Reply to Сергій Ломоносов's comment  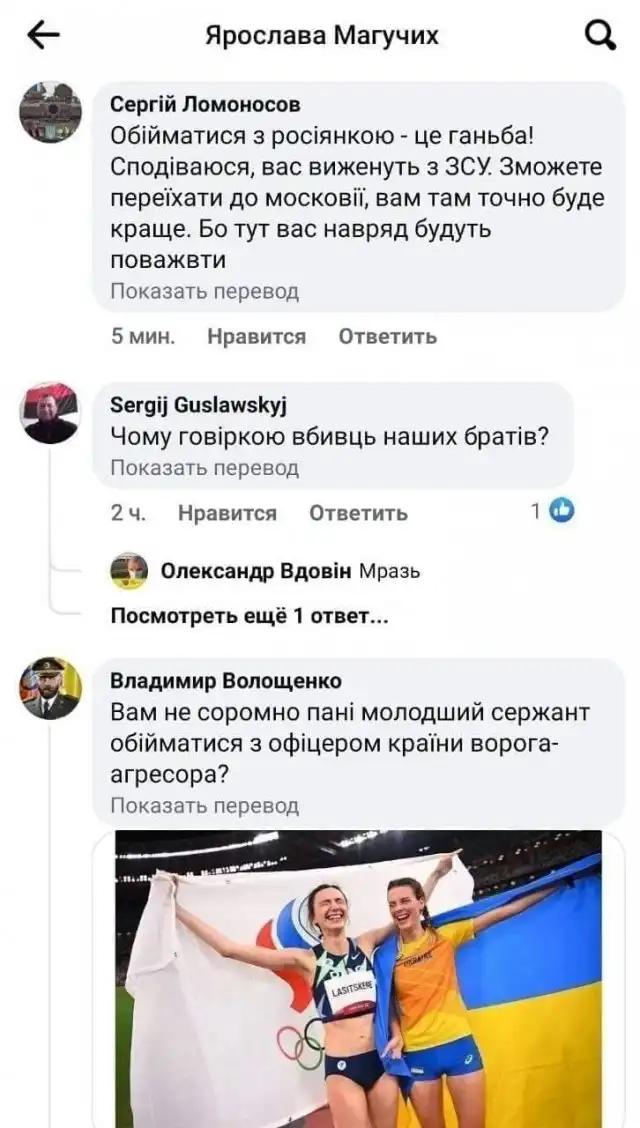[x=387, y=337]
